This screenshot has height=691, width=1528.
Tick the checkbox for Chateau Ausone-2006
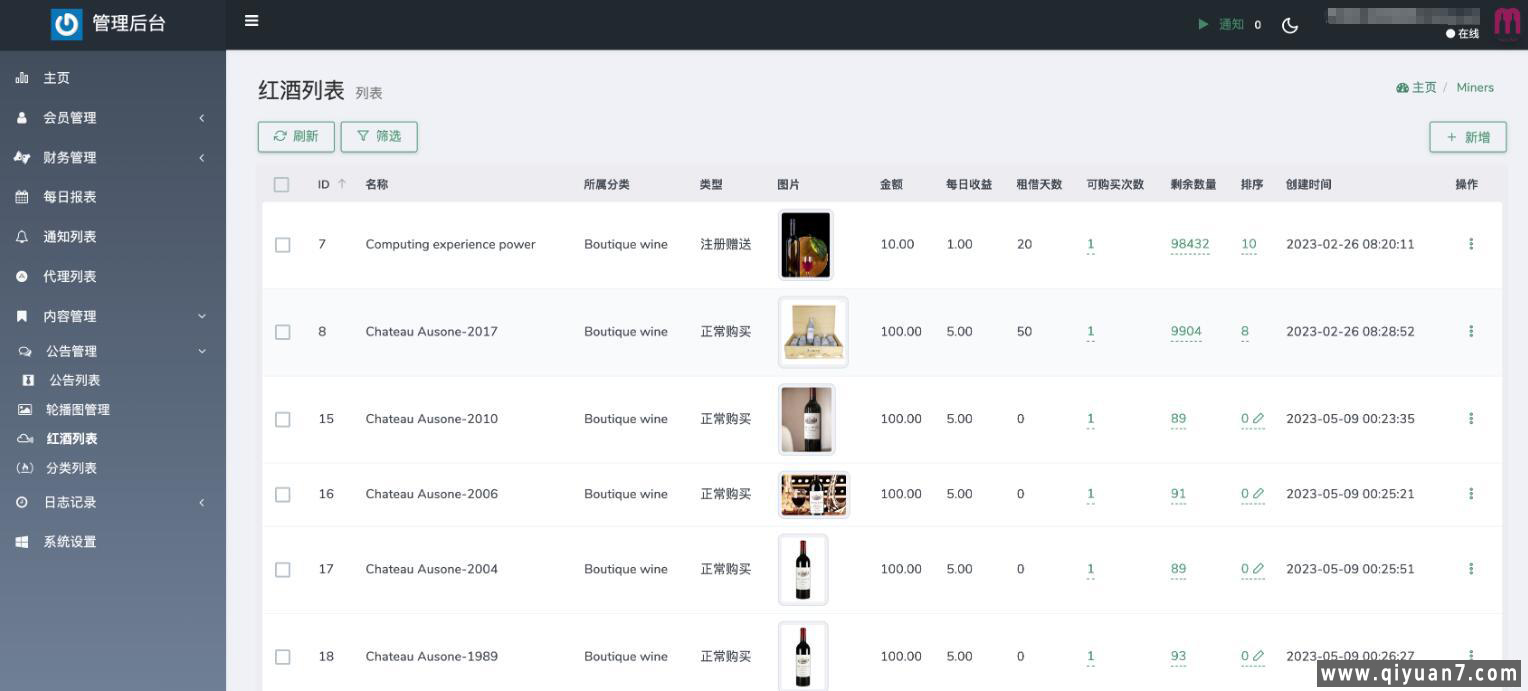282,495
